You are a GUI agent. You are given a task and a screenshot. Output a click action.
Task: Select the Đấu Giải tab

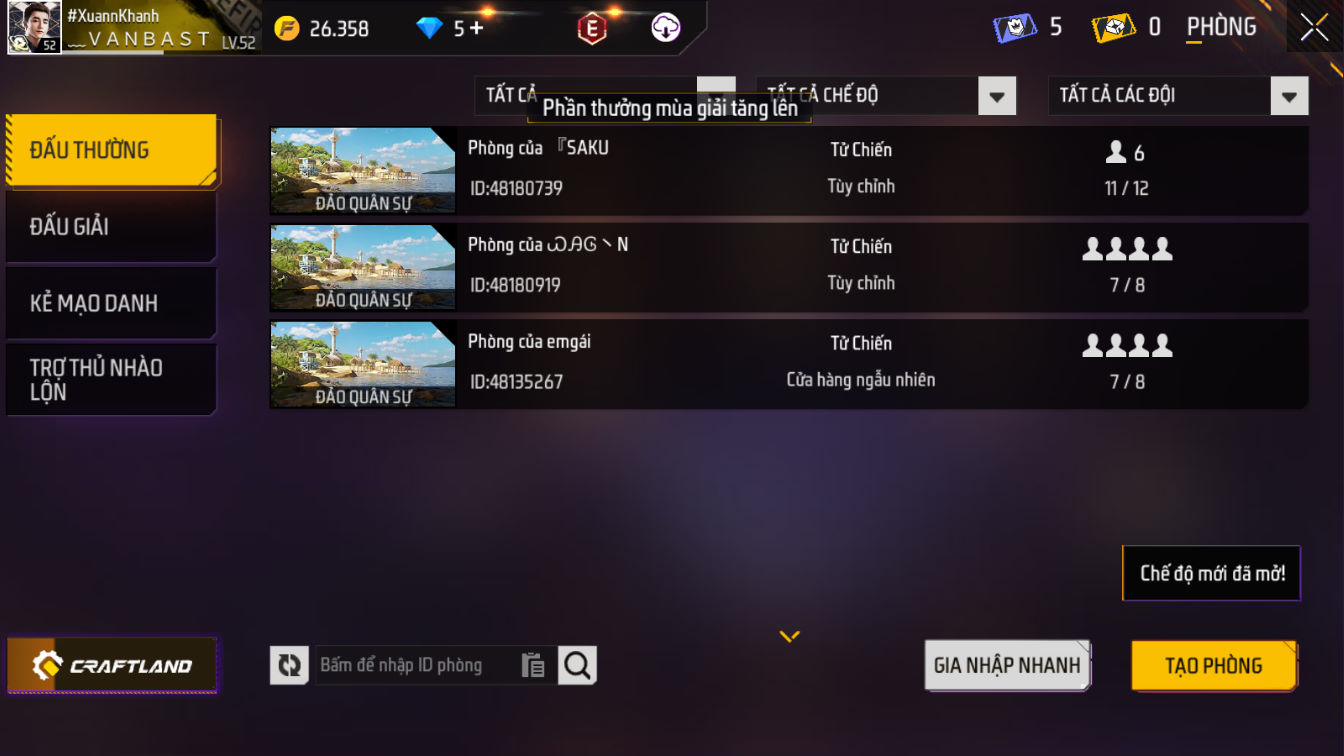point(111,227)
